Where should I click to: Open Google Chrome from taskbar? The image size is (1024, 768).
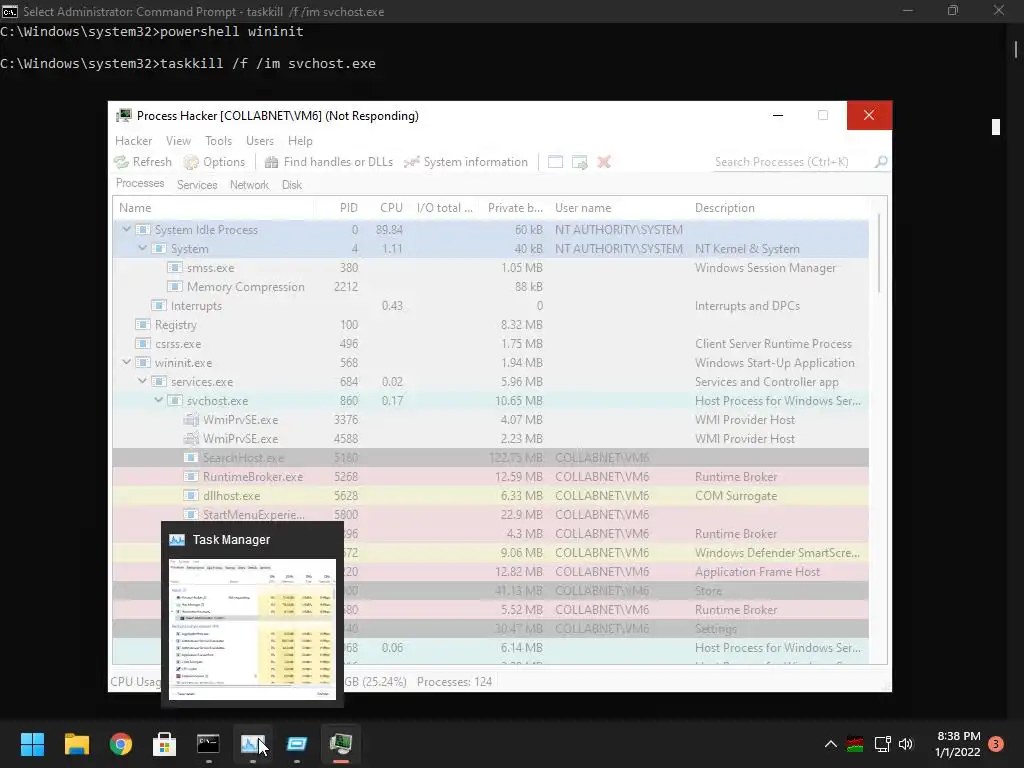click(121, 744)
